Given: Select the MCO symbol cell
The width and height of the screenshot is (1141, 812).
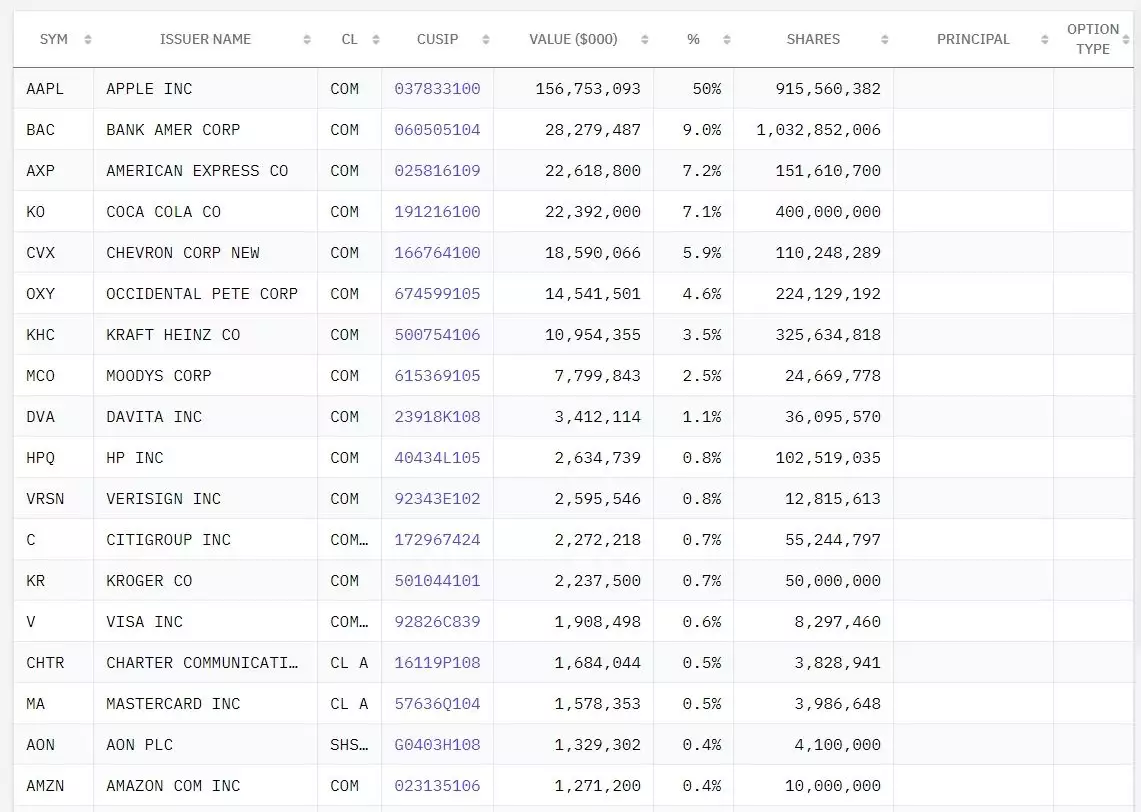Looking at the screenshot, I should click(53, 375).
